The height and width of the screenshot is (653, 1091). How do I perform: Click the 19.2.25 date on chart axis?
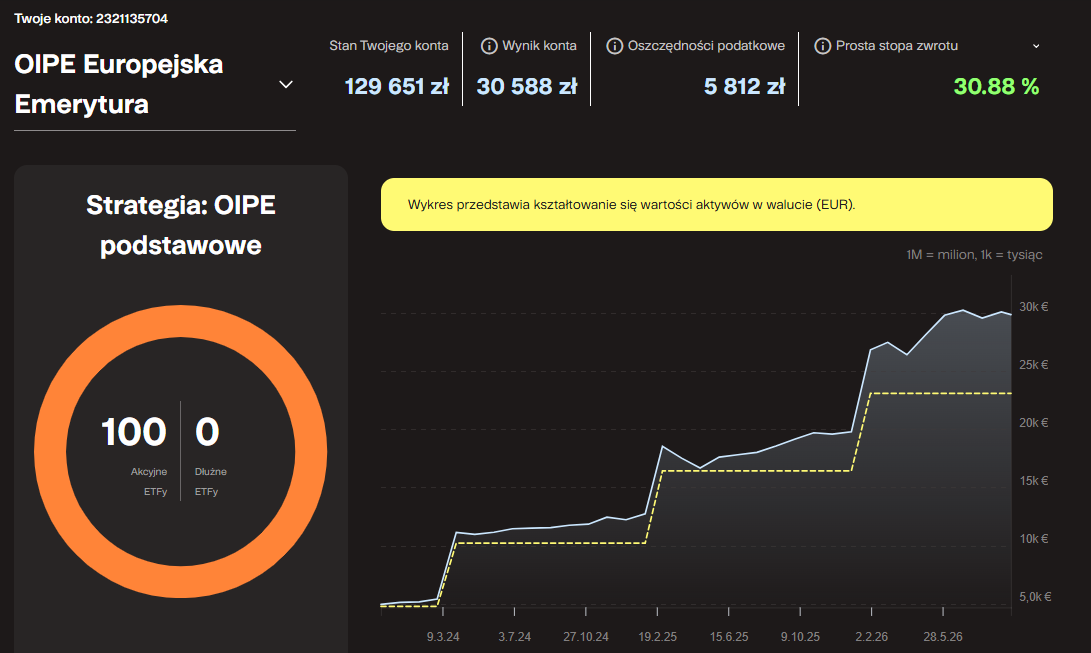658,636
